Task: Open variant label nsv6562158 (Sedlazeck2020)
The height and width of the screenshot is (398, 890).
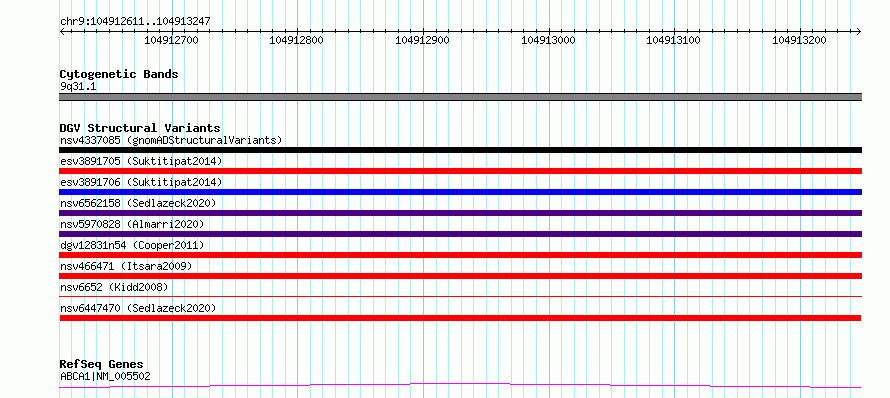Action: 138,203
